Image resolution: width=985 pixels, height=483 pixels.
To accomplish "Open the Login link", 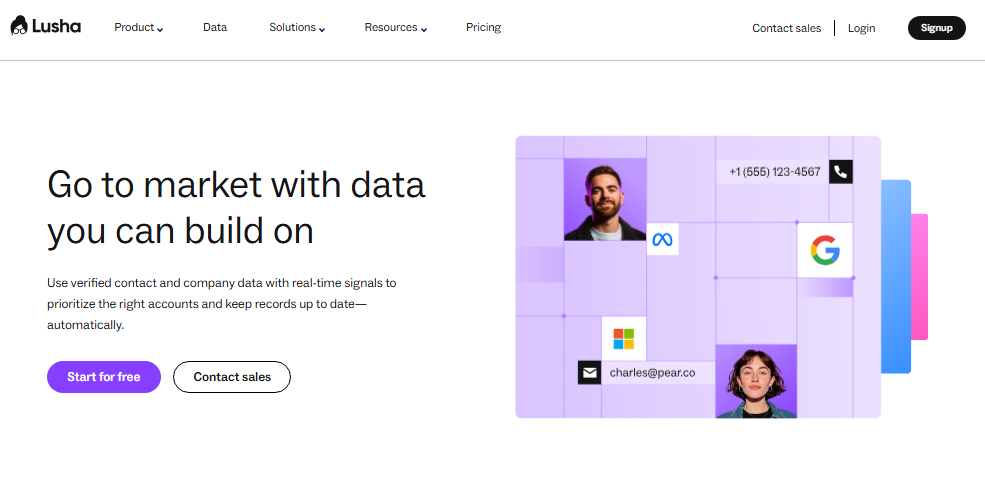I will point(861,28).
